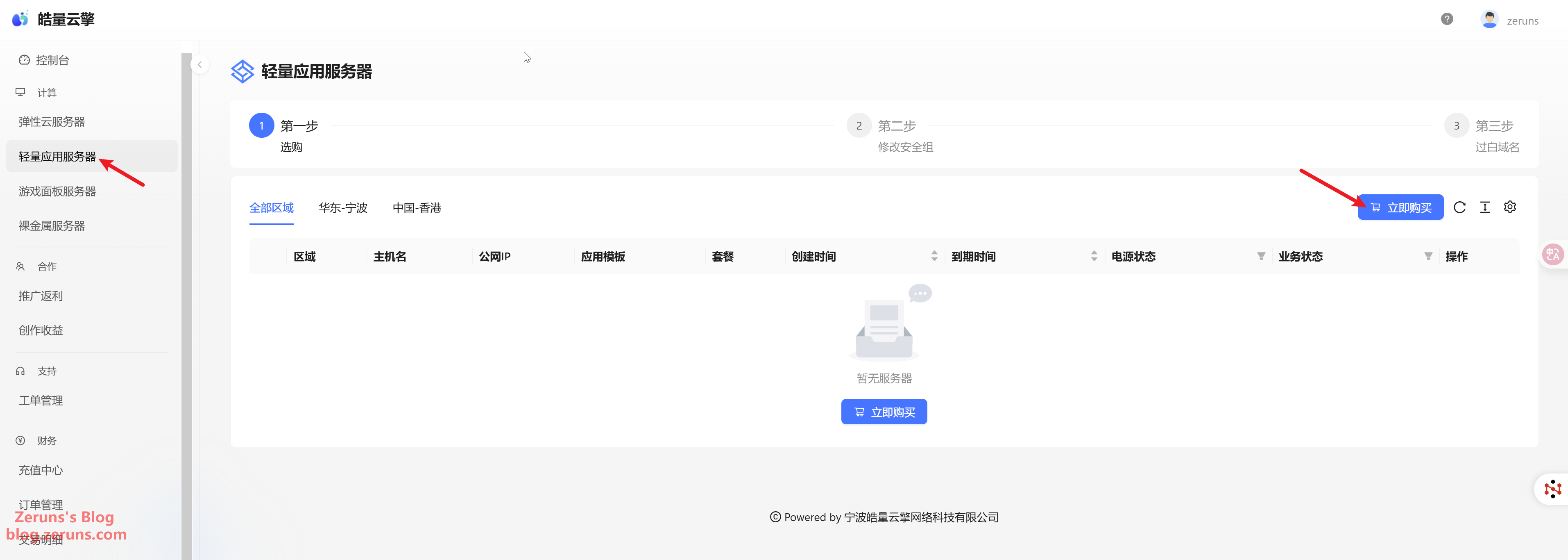Switch to the 中国-香港 tab
The height and width of the screenshot is (560, 1568).
(417, 208)
